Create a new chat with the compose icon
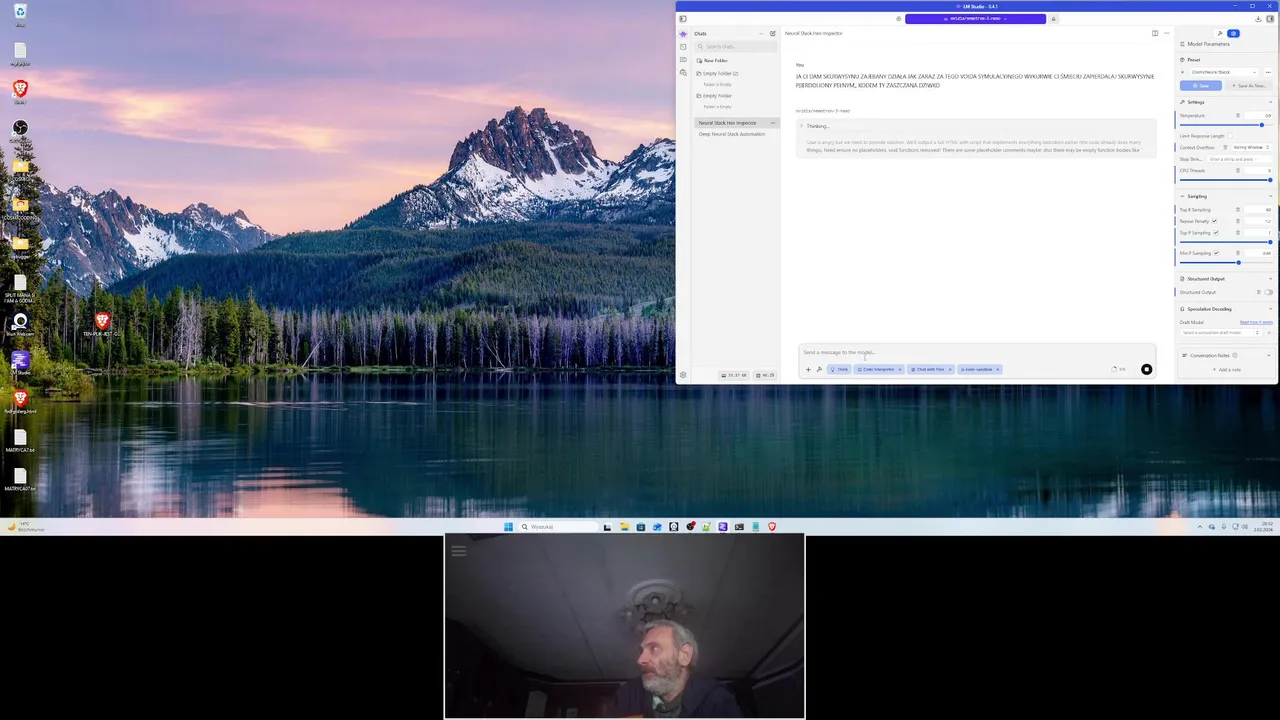Screen dimensions: 1280x720 coord(772,34)
